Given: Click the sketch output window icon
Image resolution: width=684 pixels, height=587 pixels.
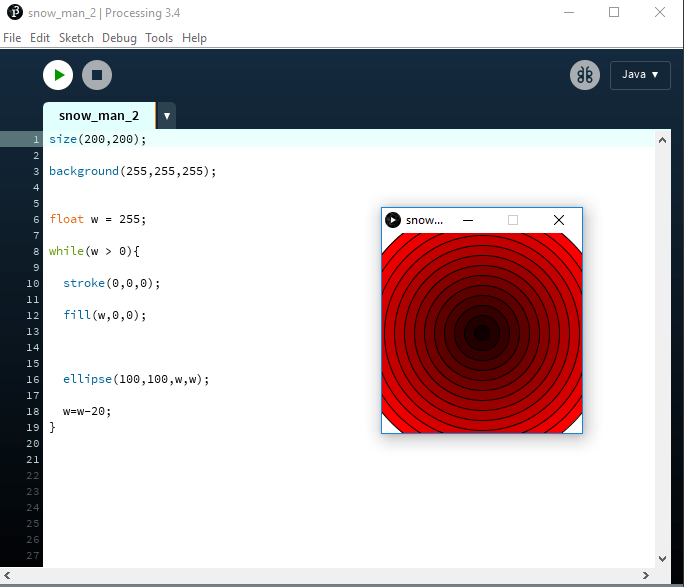Looking at the screenshot, I should pos(393,220).
